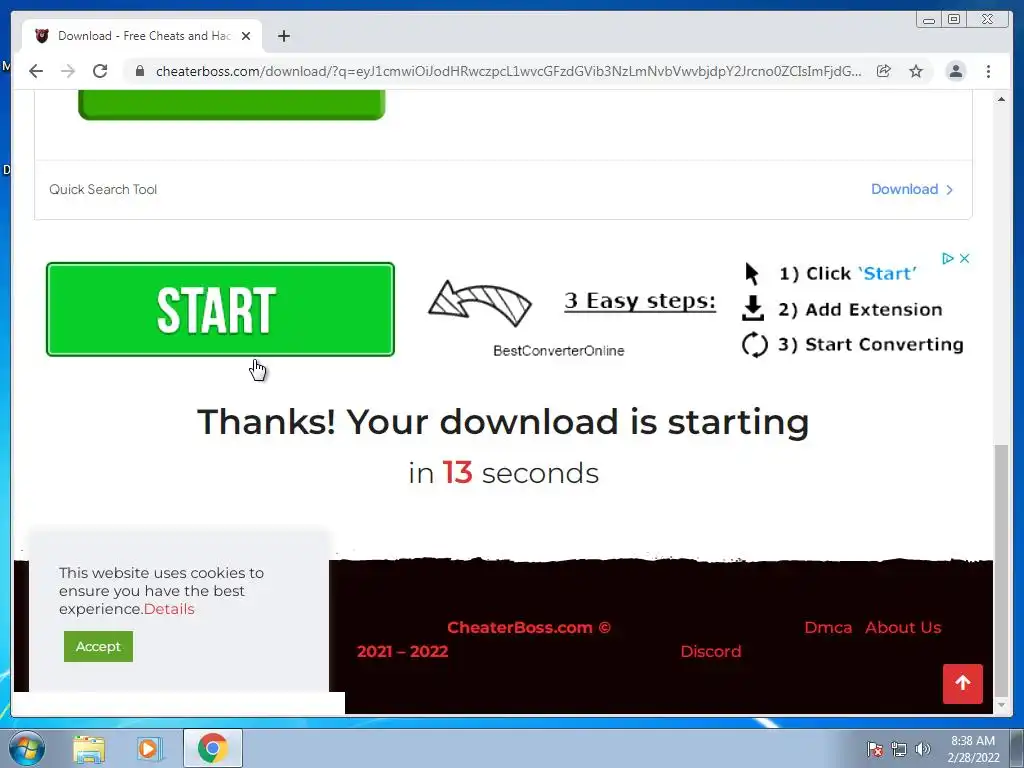Select the Download - Free Cheats tab
This screenshot has height=768, width=1024.
coord(142,36)
